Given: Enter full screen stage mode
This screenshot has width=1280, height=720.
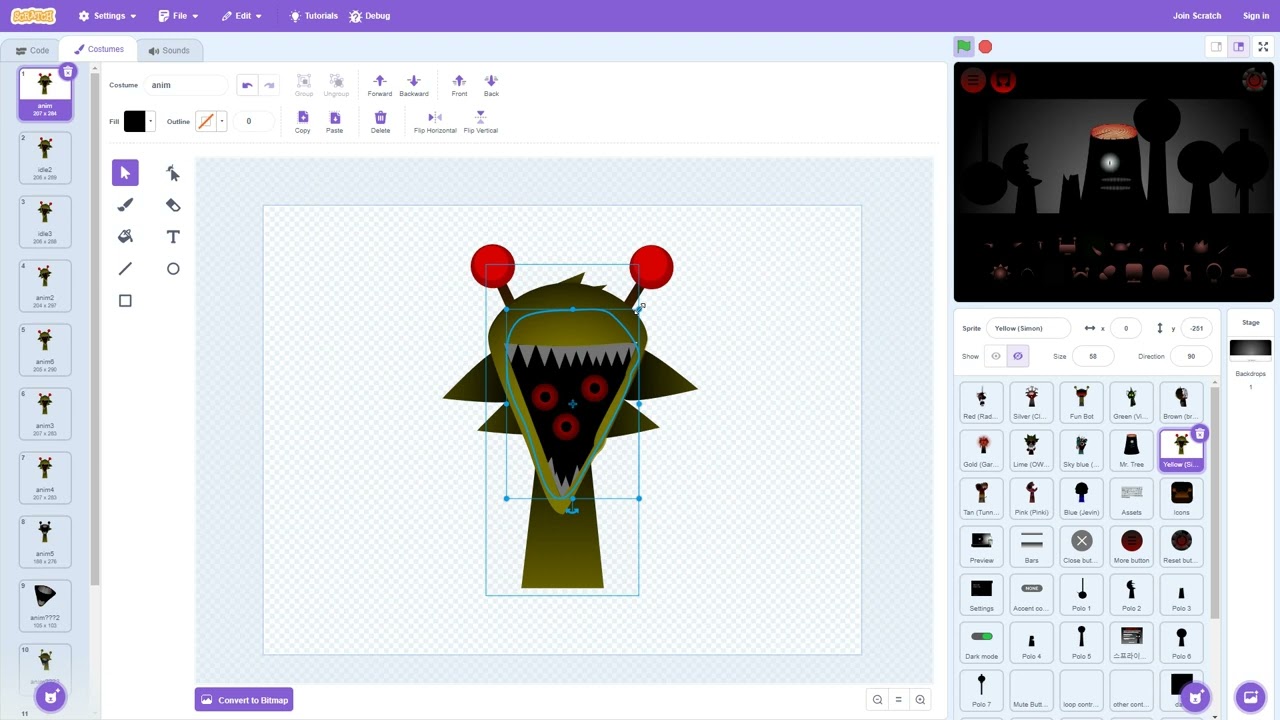Looking at the screenshot, I should coord(1263,47).
